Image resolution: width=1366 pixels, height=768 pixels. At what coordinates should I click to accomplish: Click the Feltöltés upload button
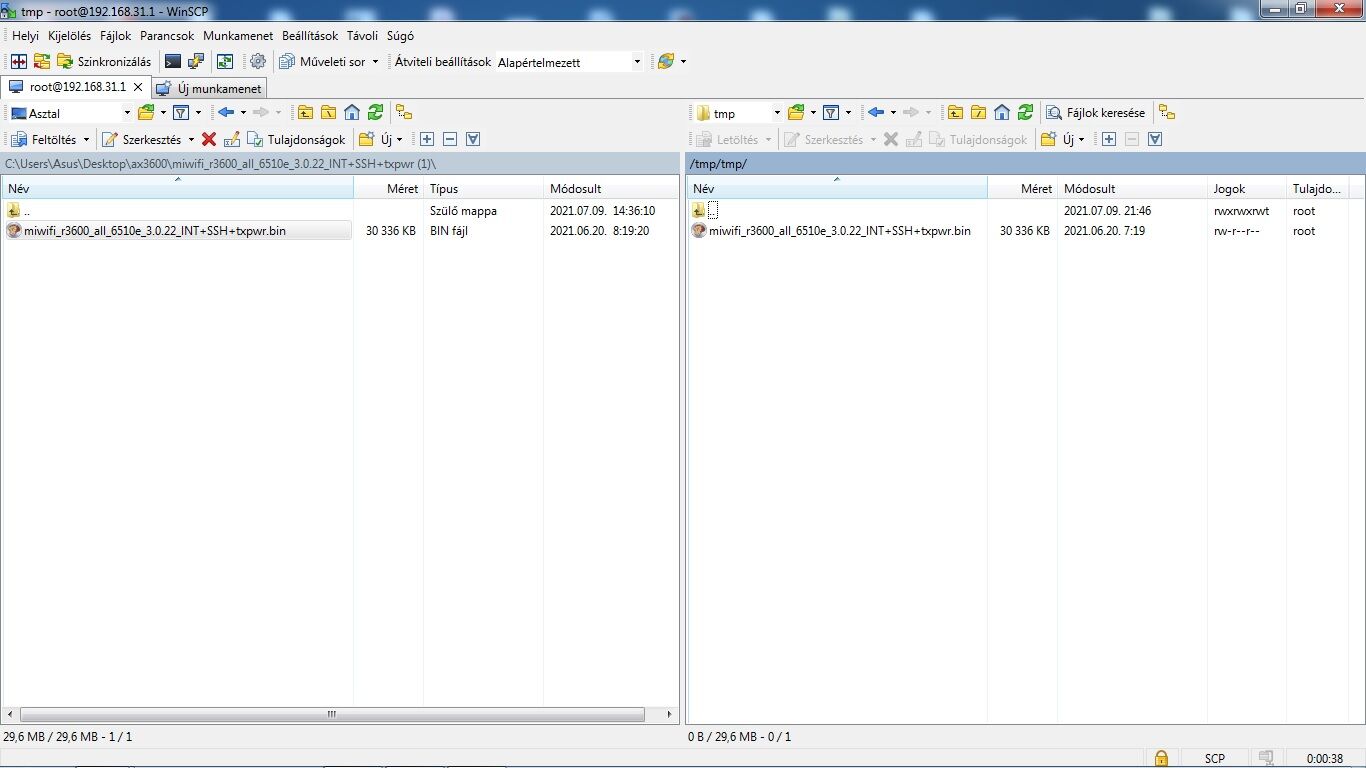43,140
